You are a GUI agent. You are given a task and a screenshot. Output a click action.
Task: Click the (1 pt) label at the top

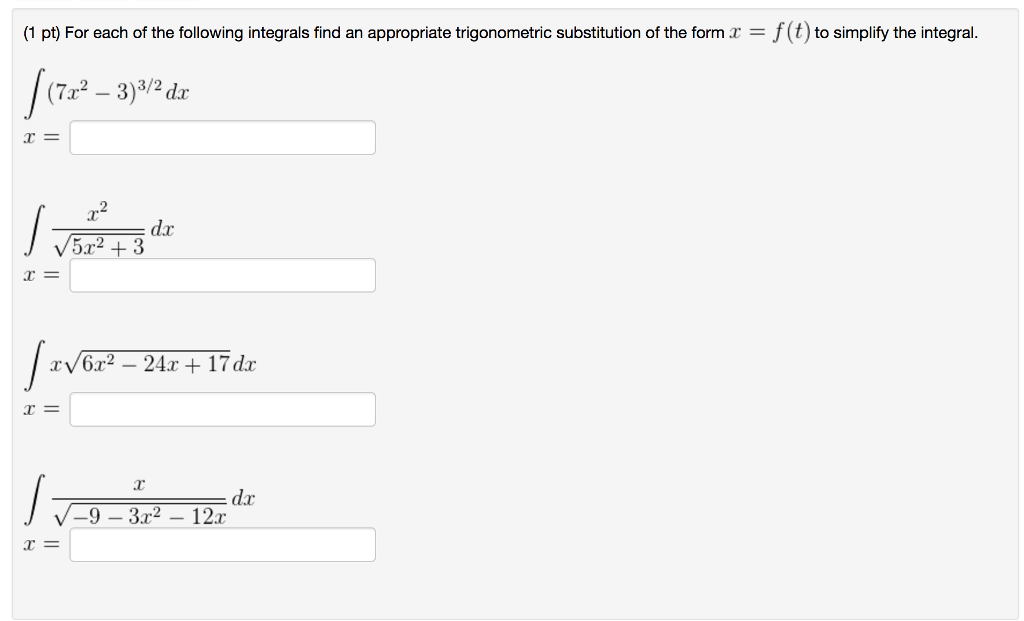coord(38,32)
